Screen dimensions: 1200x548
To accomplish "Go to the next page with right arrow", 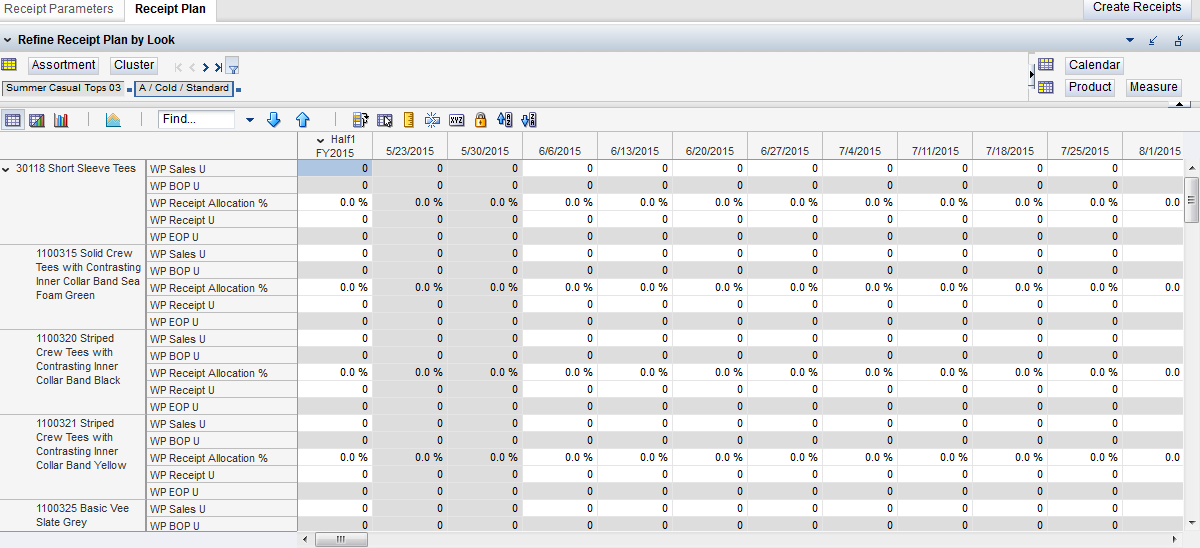I will (x=205, y=67).
